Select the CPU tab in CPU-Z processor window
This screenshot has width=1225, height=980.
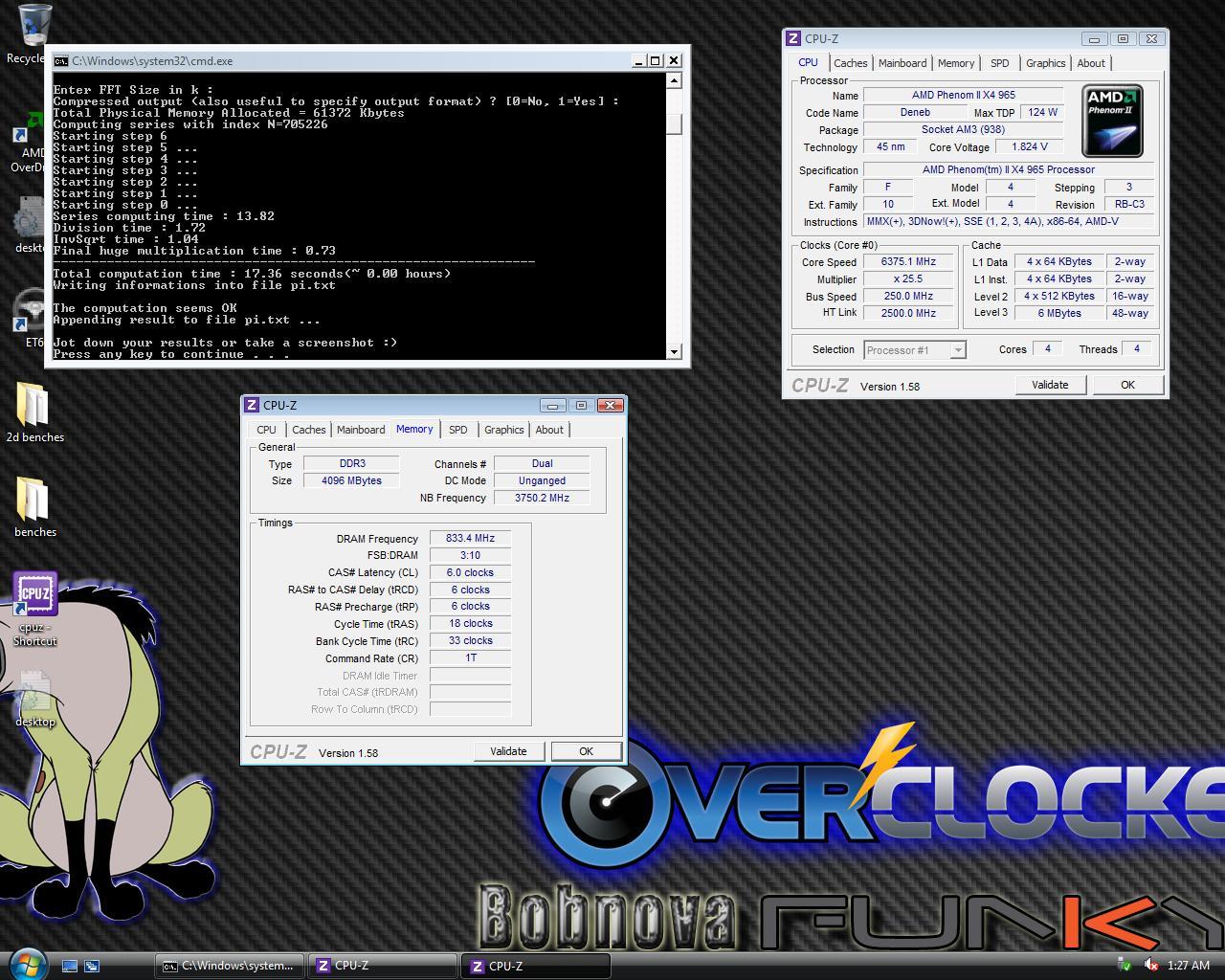(x=809, y=62)
